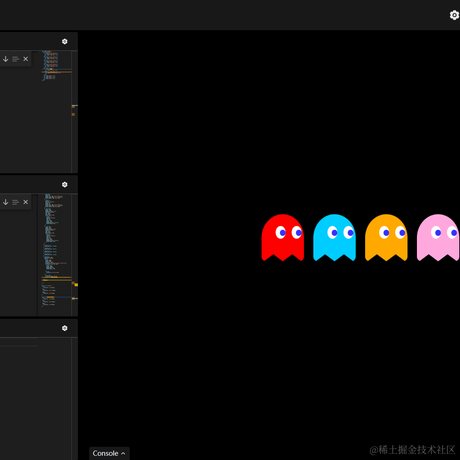
Task: Click the pink ghost in the preview
Action: point(438,237)
